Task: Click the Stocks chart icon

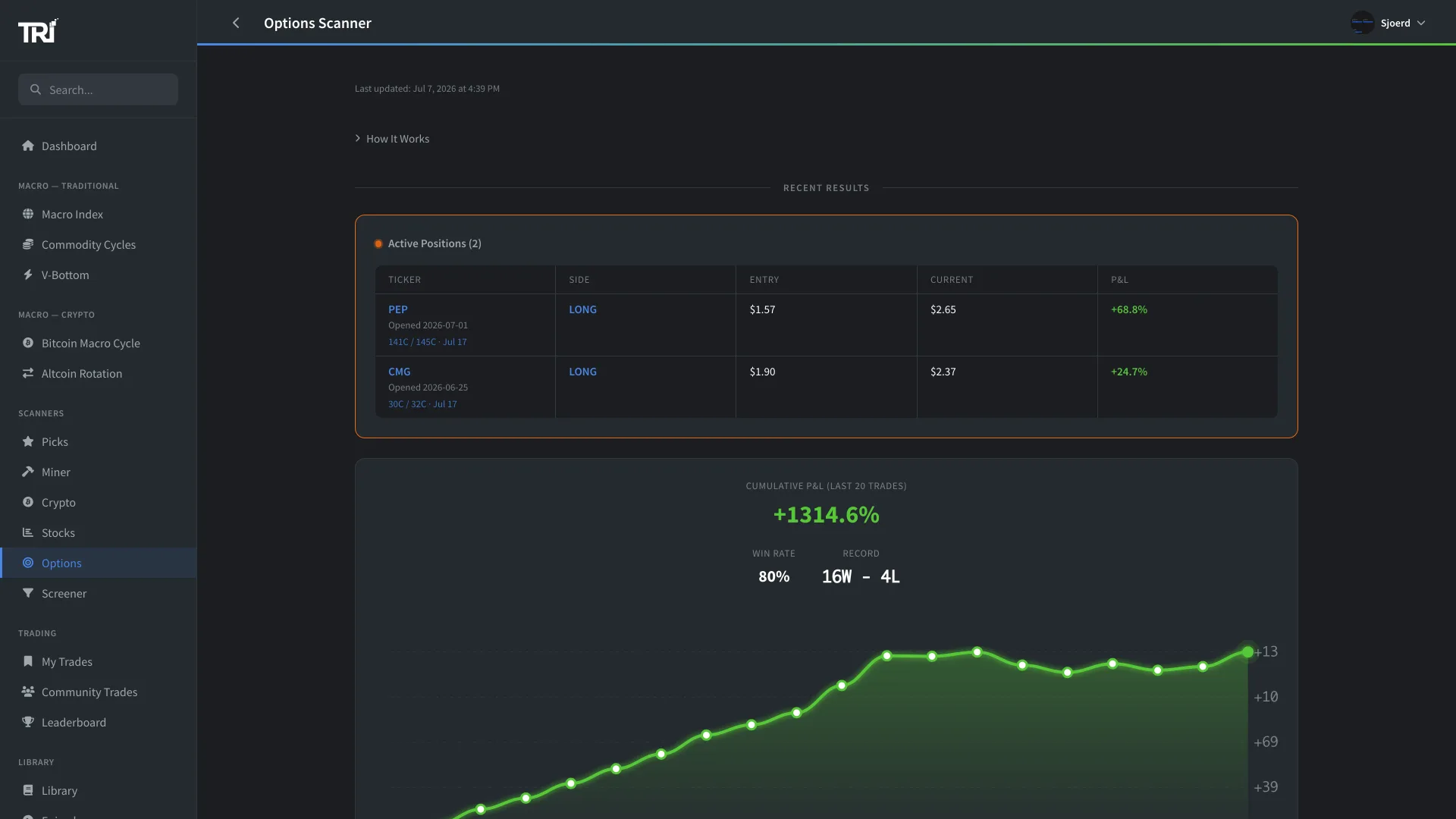Action: coord(28,532)
